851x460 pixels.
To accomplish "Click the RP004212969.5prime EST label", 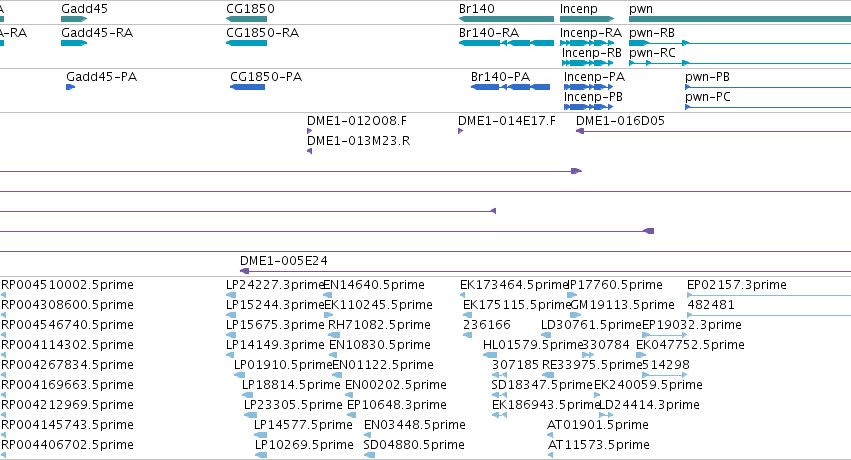I will tap(67, 405).
